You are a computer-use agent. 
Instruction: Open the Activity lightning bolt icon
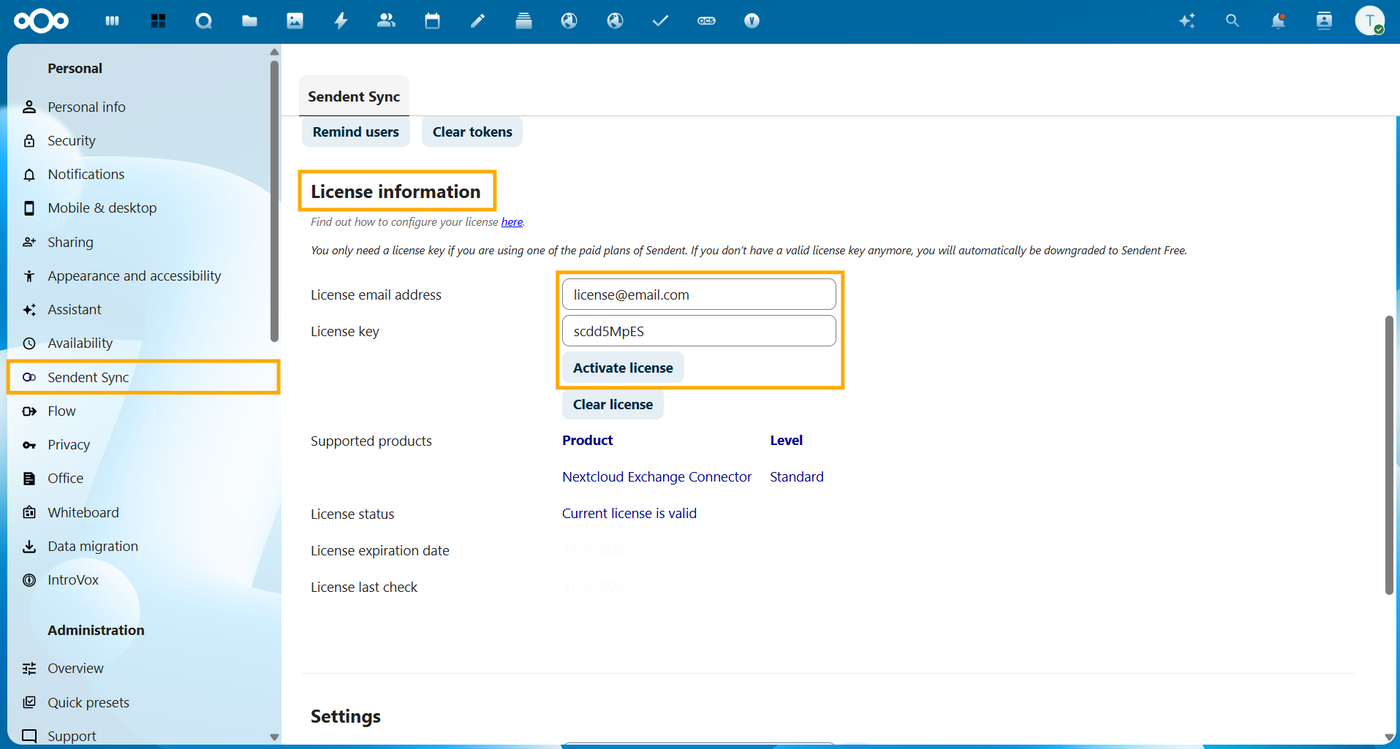click(341, 21)
